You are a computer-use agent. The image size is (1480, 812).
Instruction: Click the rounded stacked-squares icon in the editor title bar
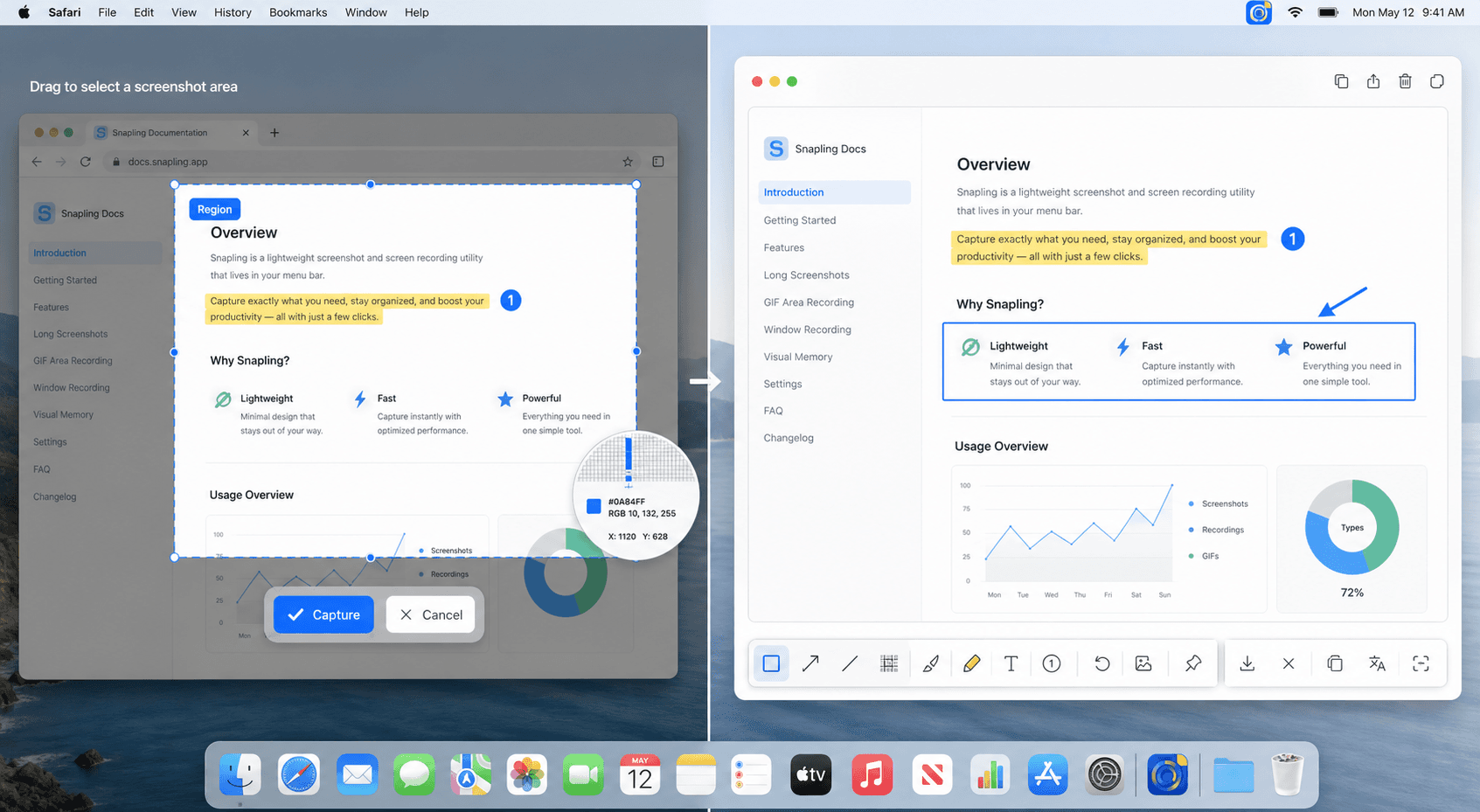(x=1437, y=81)
